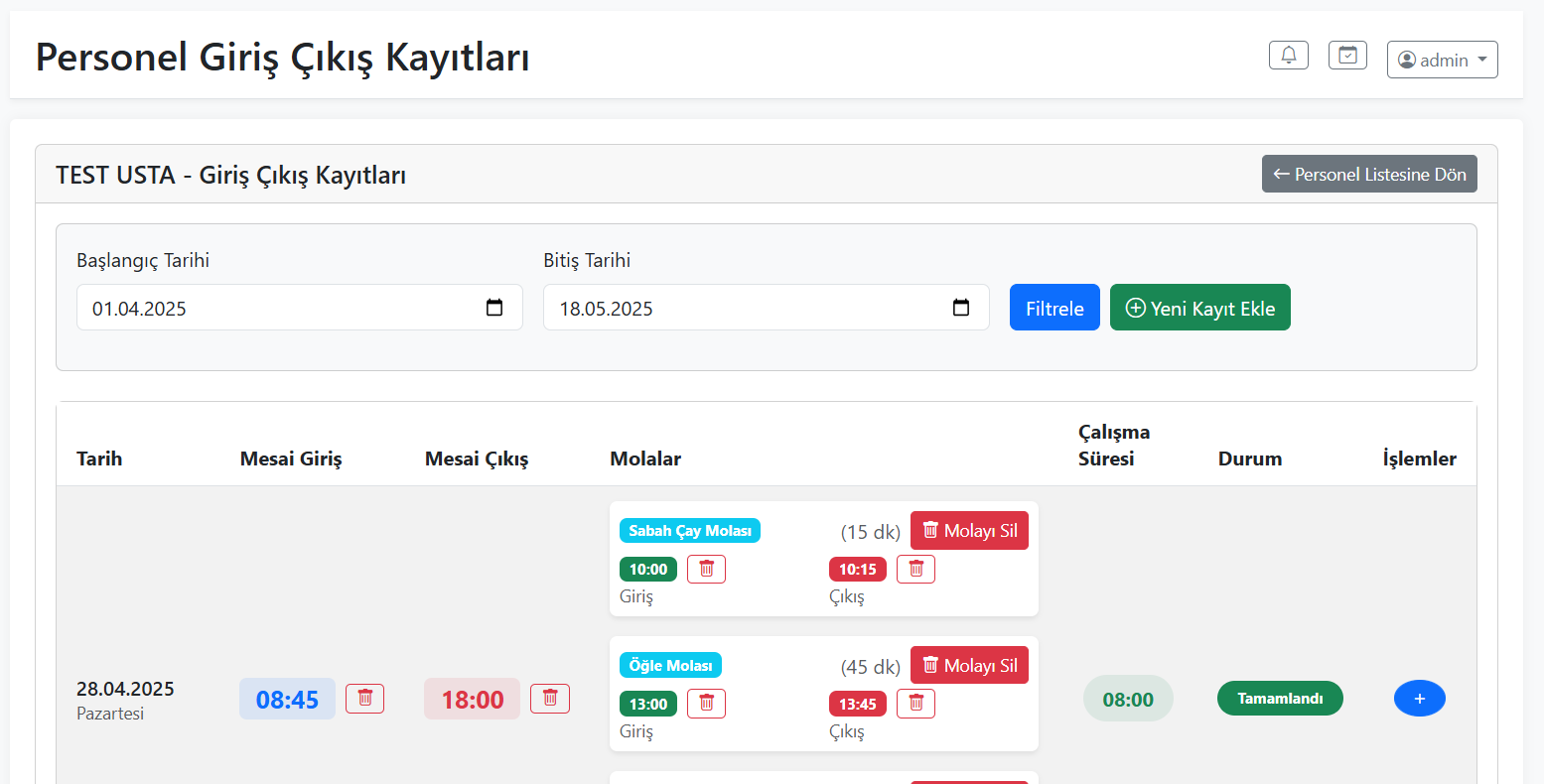Click the Bitiş Tarihi date field
1544x784 pixels.
point(745,308)
